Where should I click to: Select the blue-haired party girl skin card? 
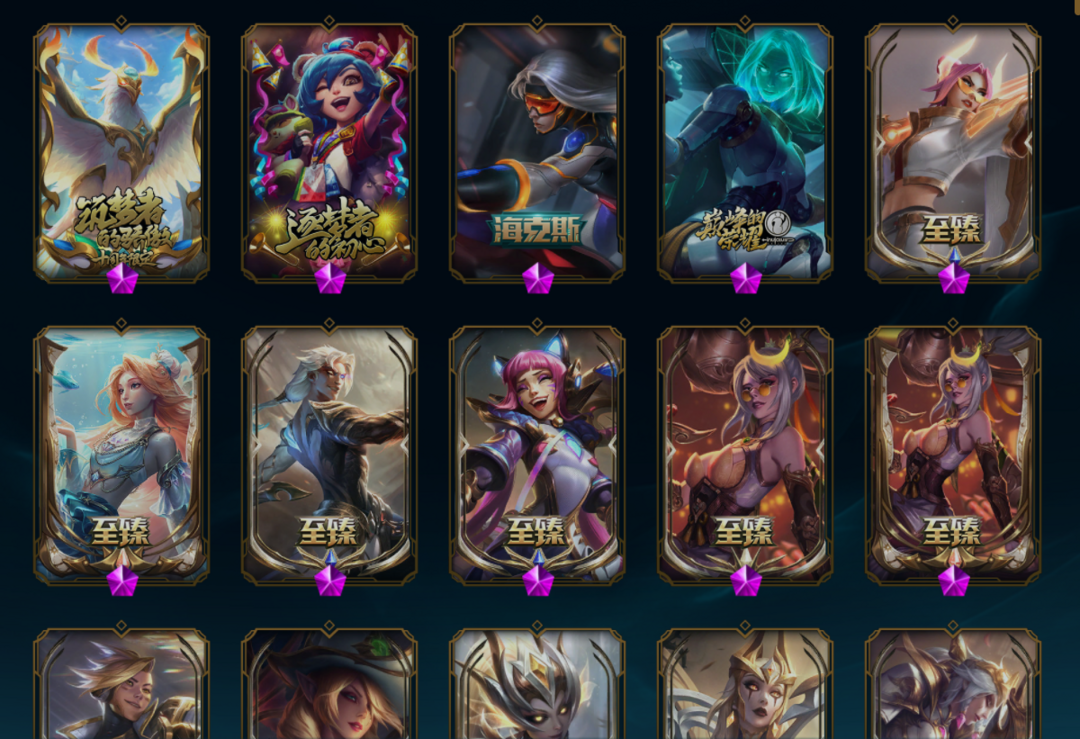(329, 152)
